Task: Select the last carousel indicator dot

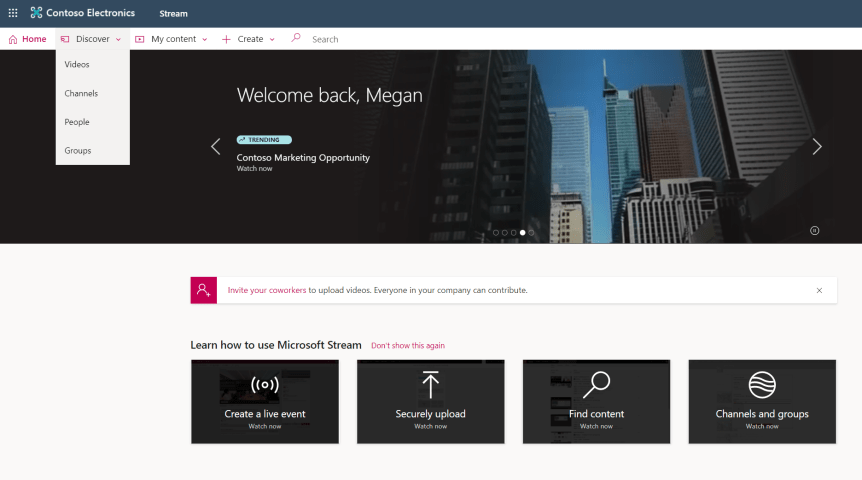Action: coord(531,232)
